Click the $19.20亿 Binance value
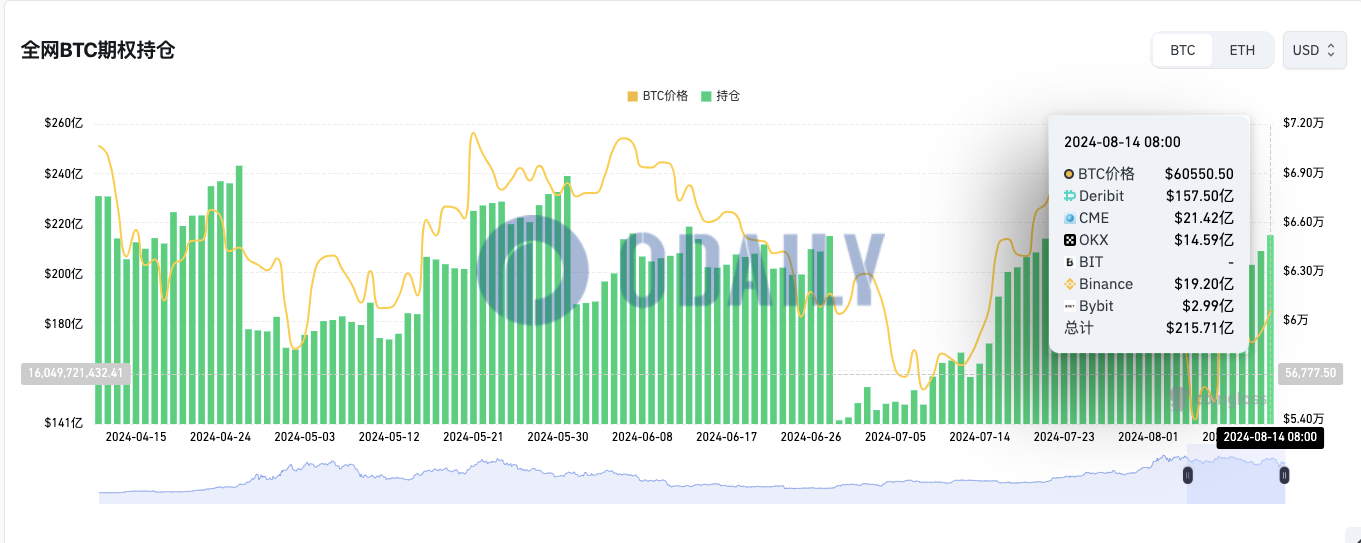Image resolution: width=1361 pixels, height=543 pixels. [x=1204, y=284]
